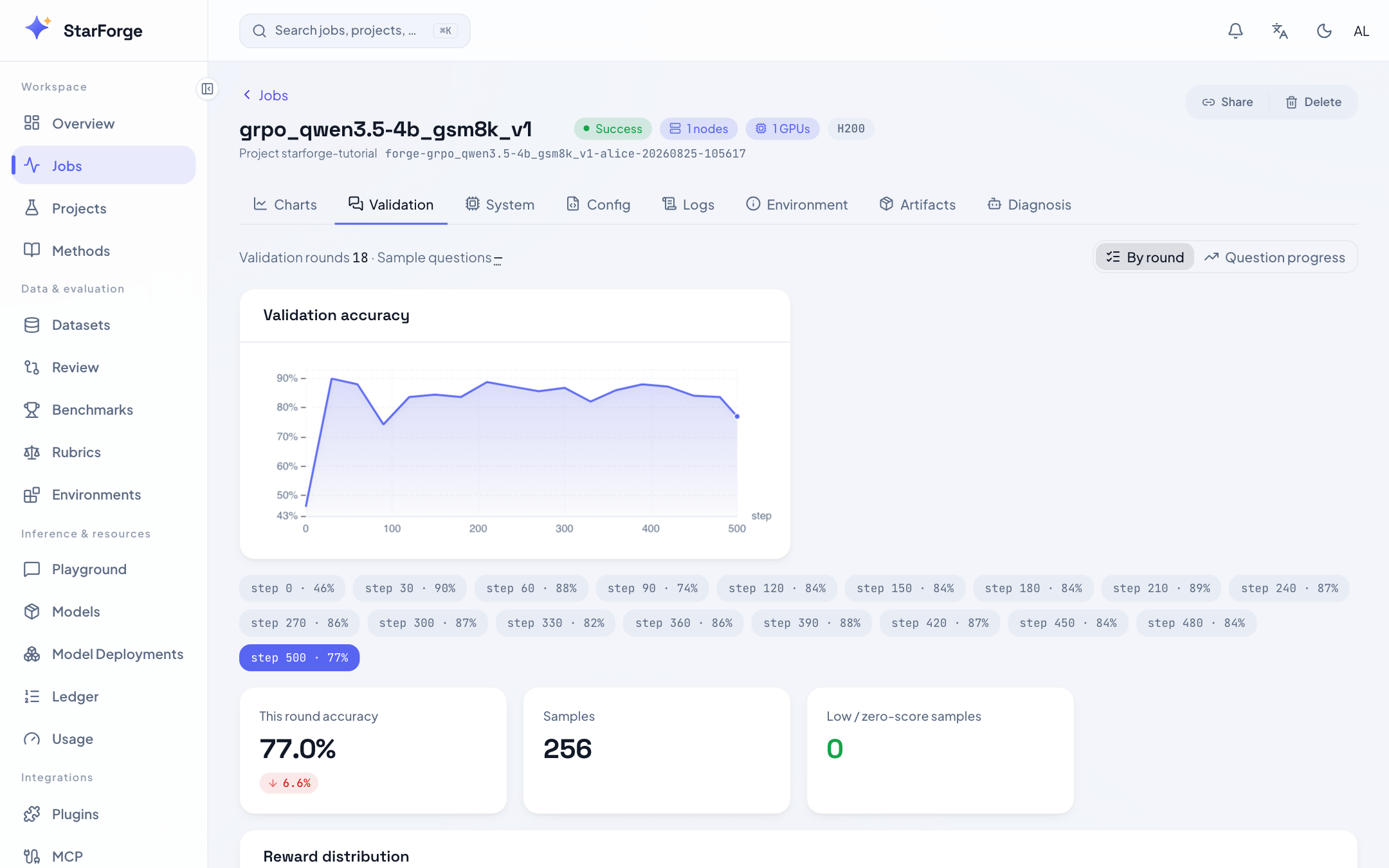Select step 240 · 87% round
The width and height of the screenshot is (1389, 868).
[x=1289, y=588]
